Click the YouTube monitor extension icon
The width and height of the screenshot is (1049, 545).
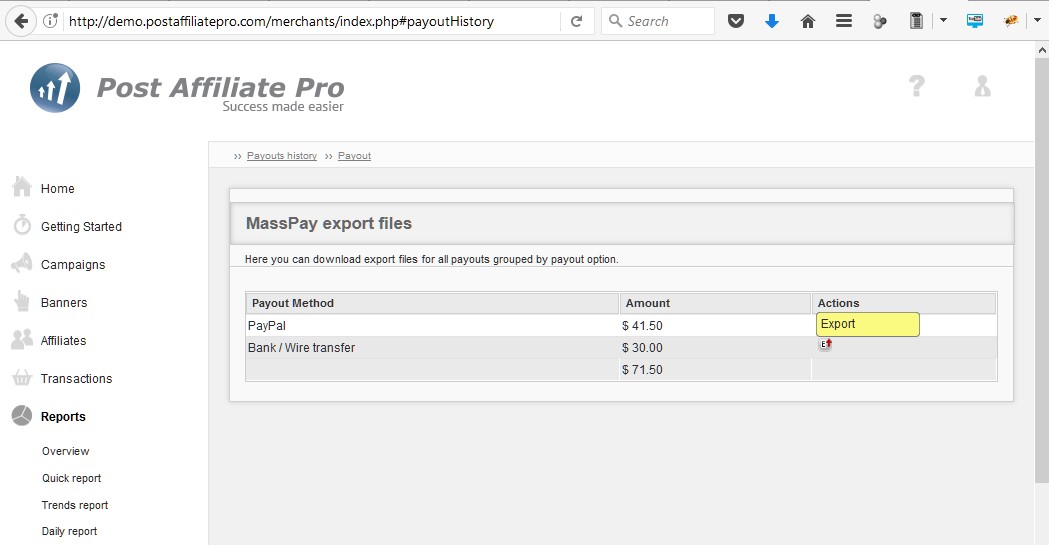coord(975,21)
